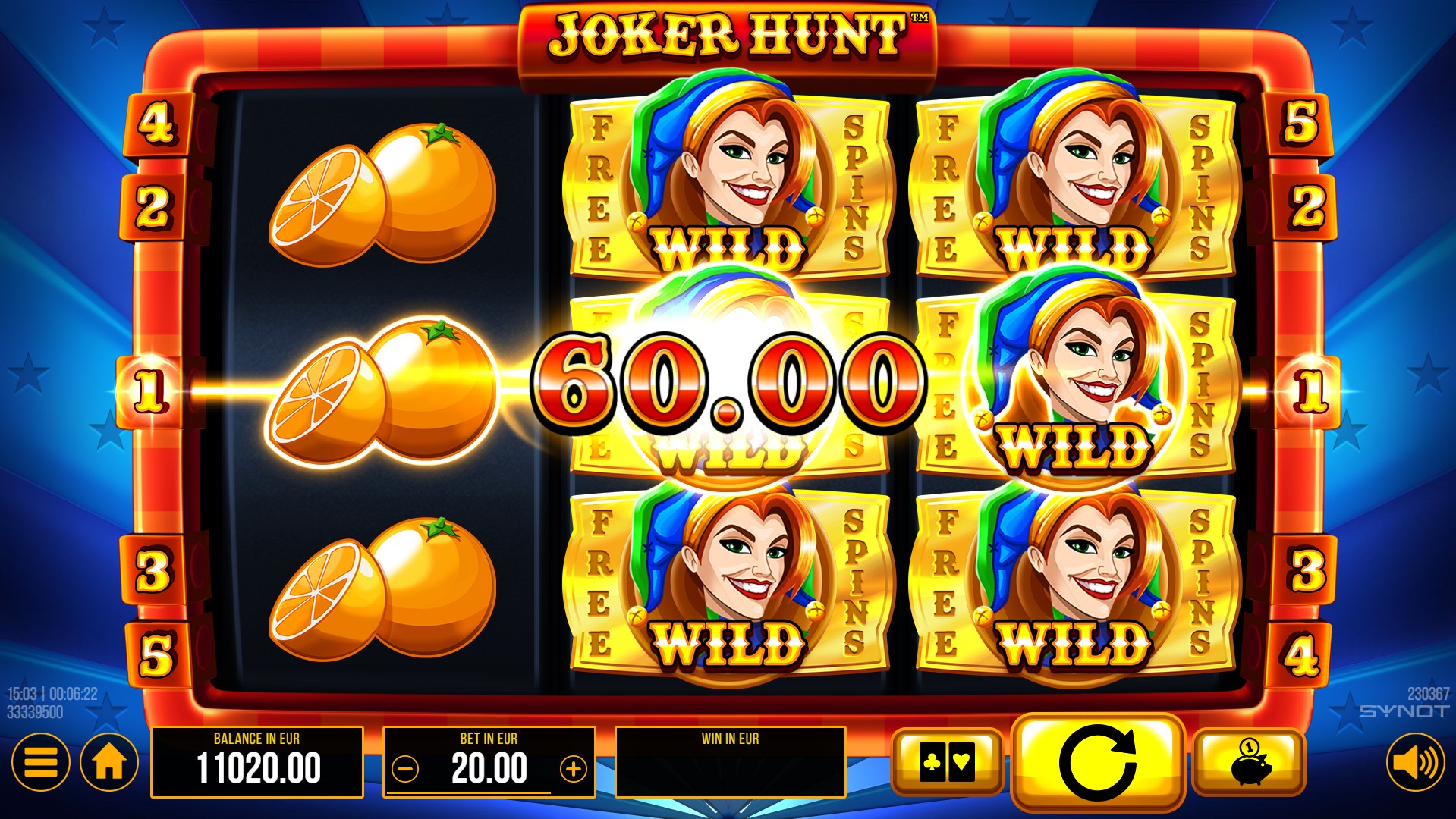Click the bottom Wild joker on reel two
The image size is (1456, 819).
728,579
